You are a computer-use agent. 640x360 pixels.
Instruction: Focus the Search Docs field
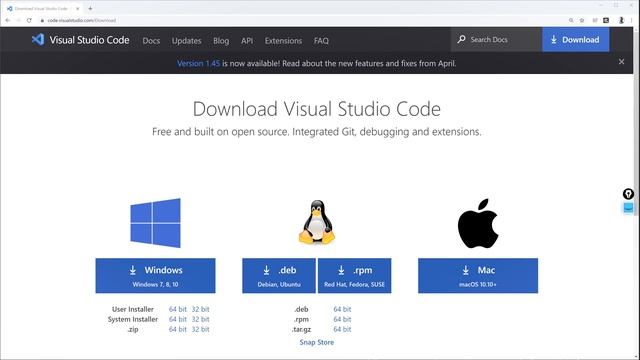pyautogui.click(x=496, y=40)
